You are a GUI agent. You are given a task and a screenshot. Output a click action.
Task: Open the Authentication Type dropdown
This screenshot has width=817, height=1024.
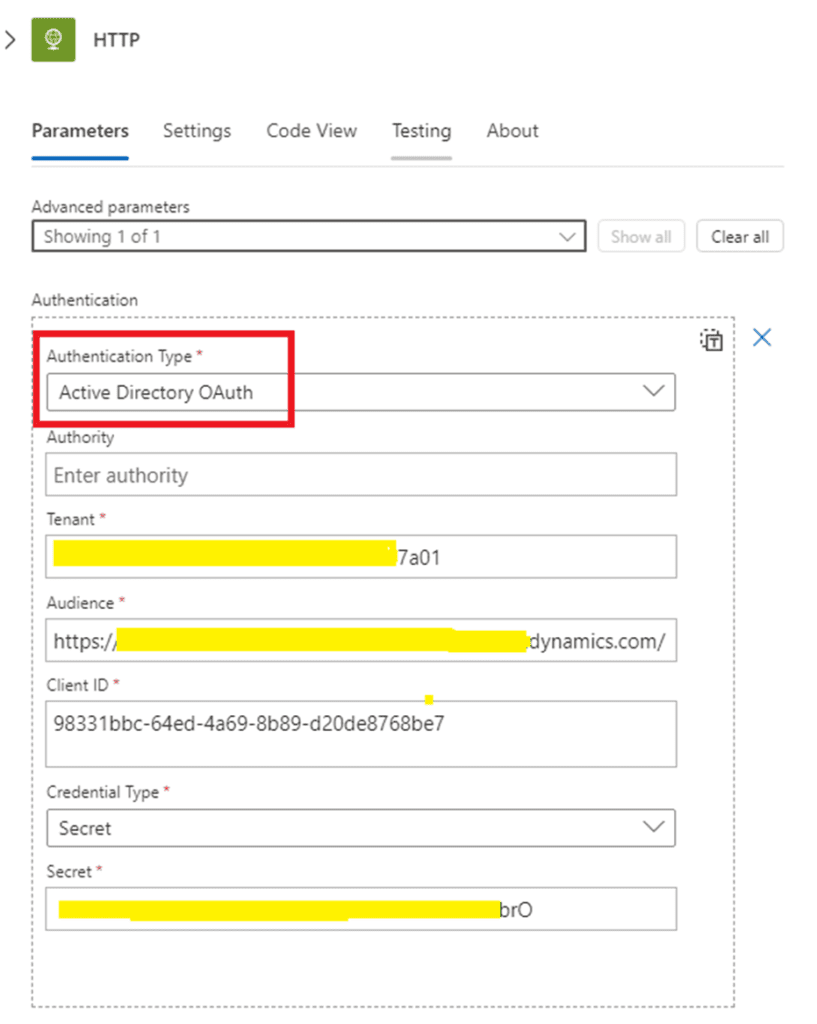360,392
